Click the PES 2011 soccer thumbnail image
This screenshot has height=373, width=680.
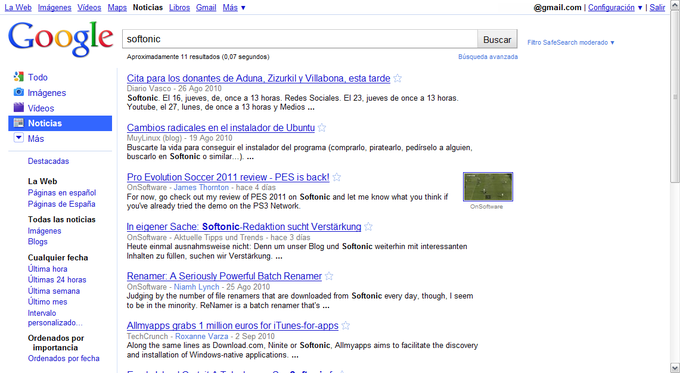click(488, 187)
